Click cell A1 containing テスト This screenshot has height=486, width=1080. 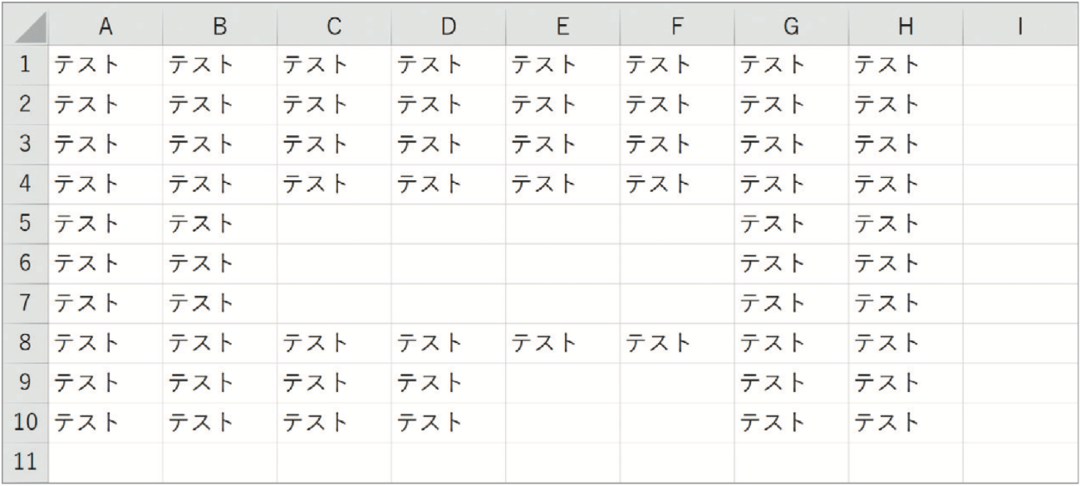105,65
